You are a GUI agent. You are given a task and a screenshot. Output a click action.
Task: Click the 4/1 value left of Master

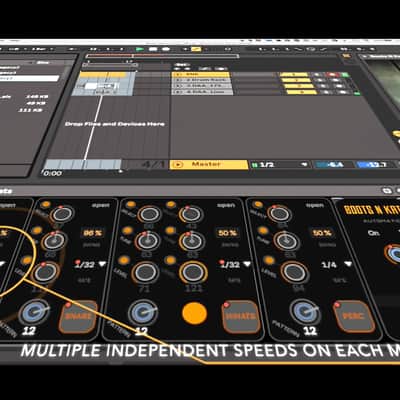pyautogui.click(x=153, y=164)
